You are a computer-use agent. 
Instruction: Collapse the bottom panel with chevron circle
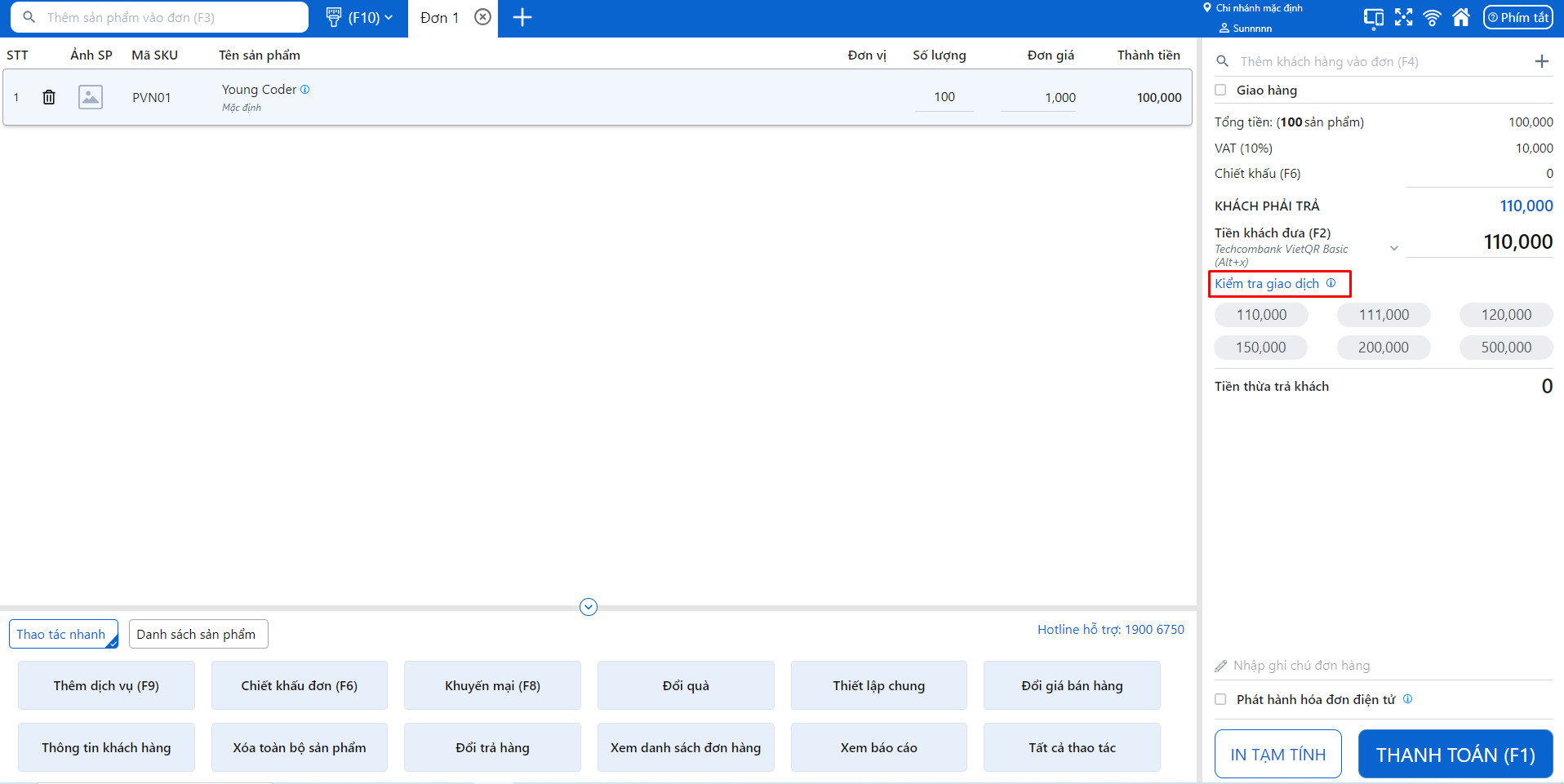point(589,607)
